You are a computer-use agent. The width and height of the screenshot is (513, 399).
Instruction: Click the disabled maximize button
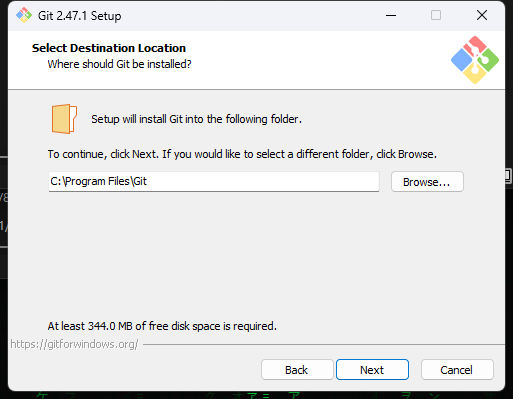pos(436,15)
